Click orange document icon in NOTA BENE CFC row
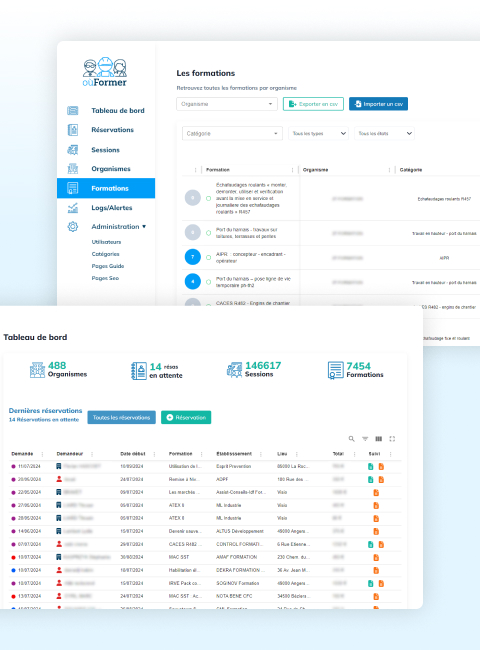Viewport: 480px width, 650px height. pos(376,597)
